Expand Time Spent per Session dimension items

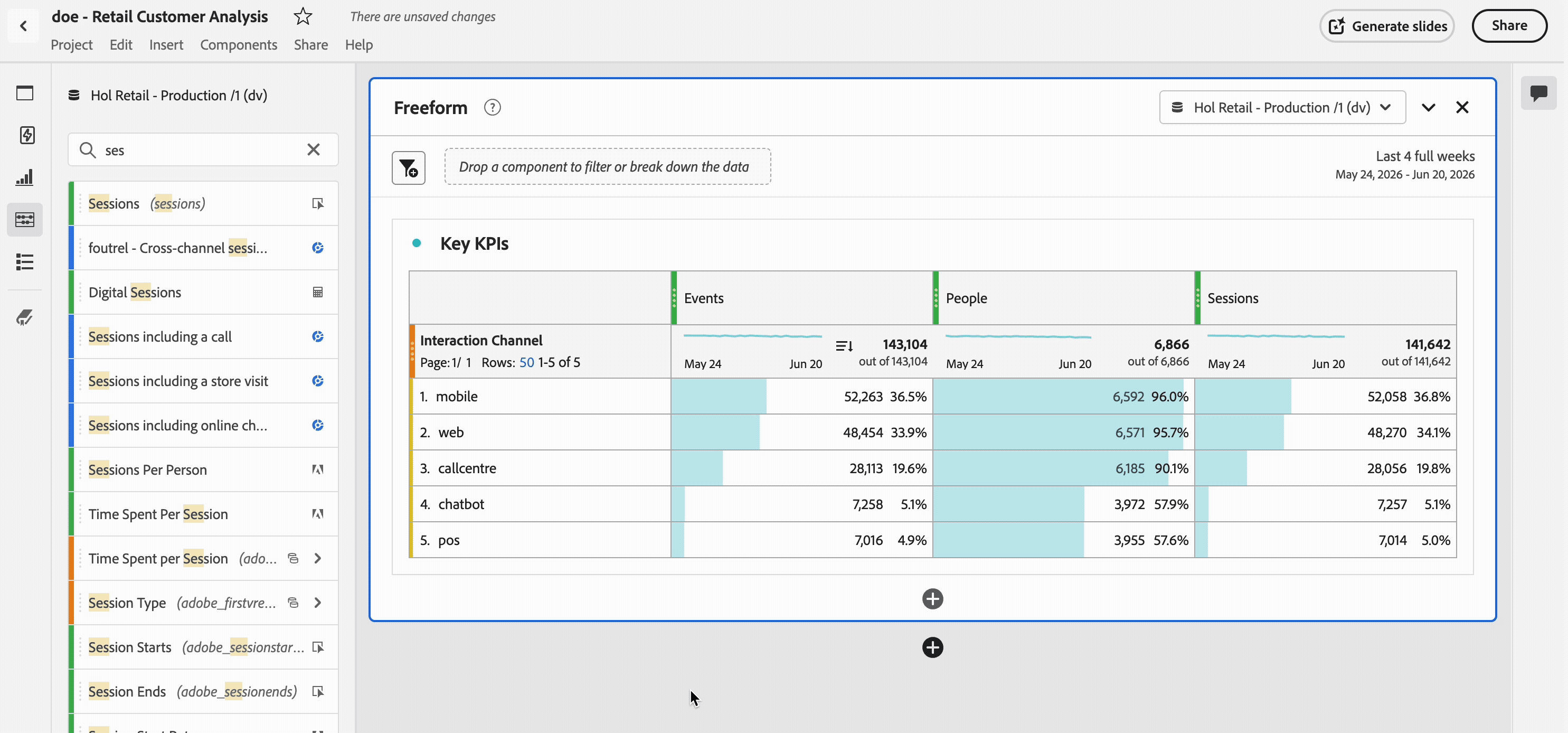tap(318, 558)
